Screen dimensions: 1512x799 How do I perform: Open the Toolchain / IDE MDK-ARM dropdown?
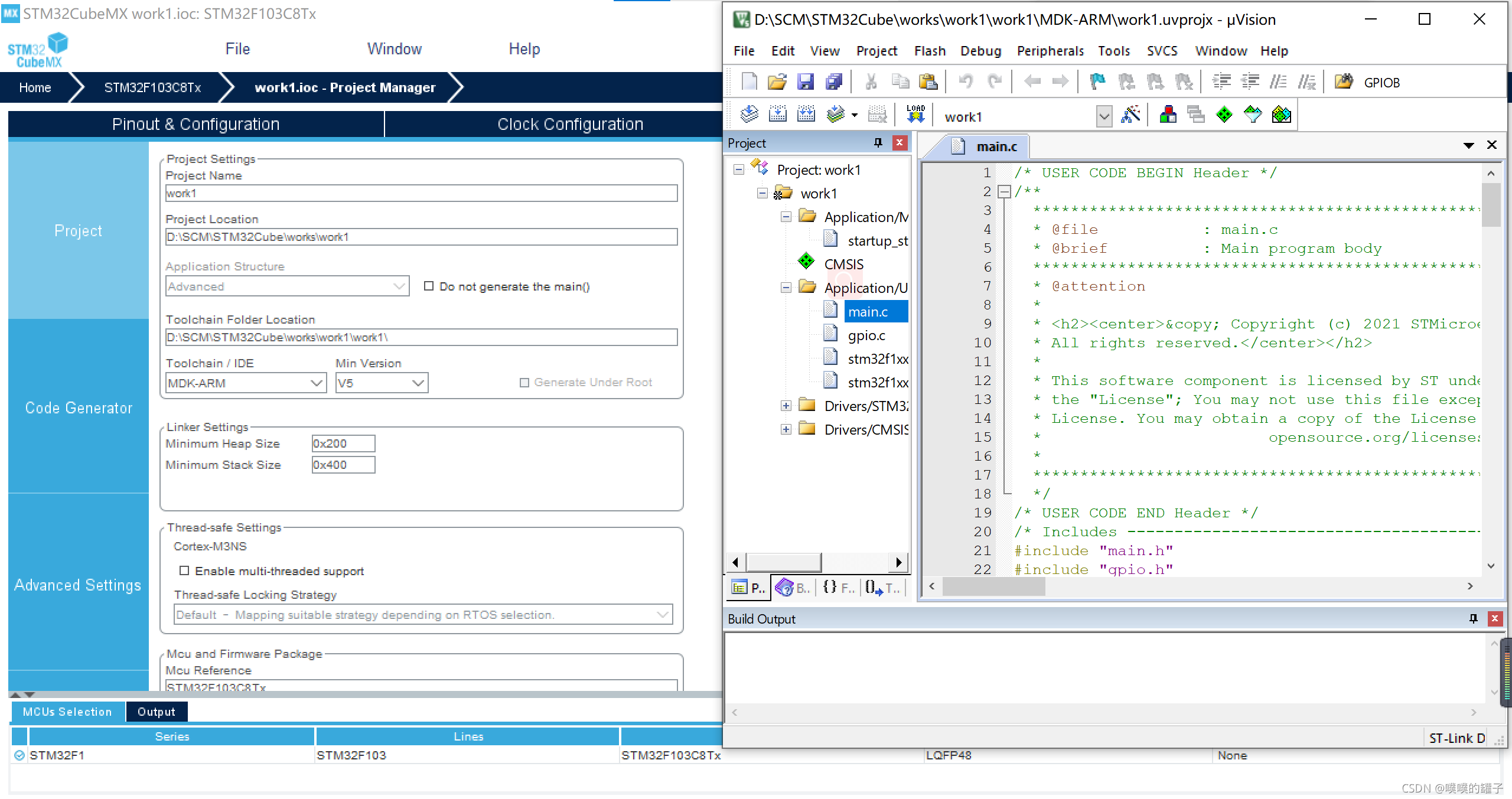tap(245, 383)
